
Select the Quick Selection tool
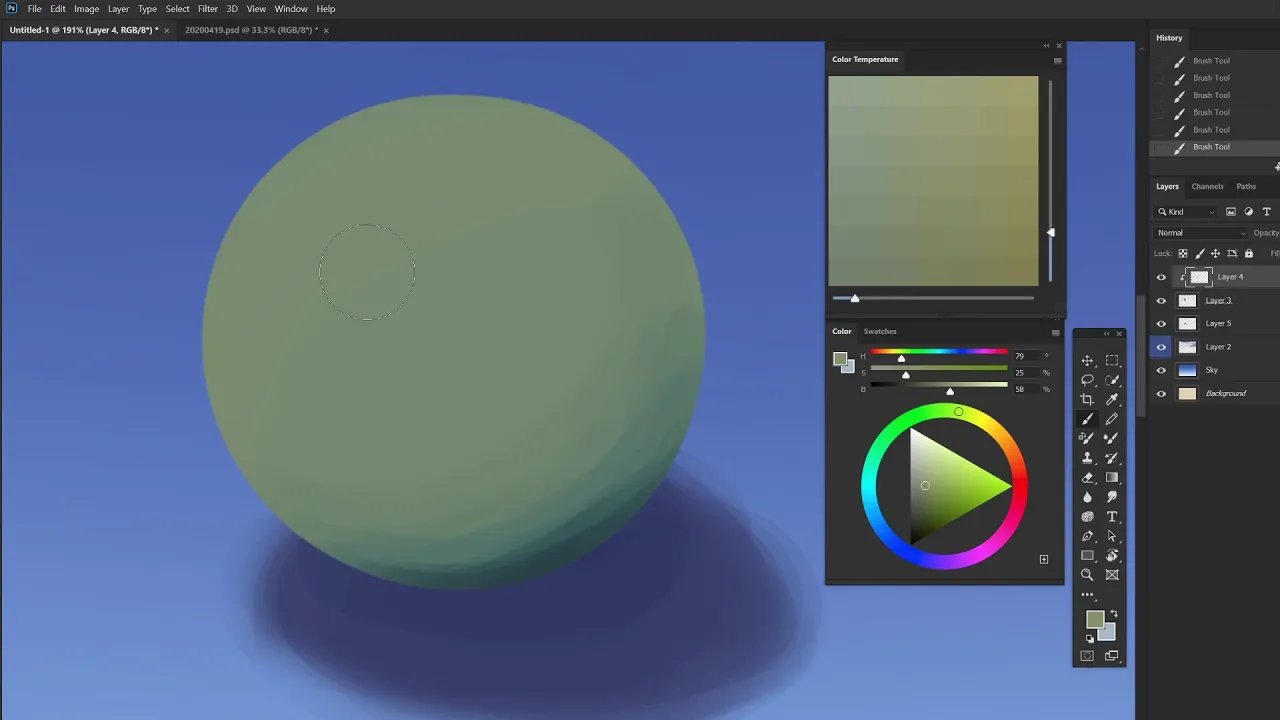[x=1112, y=380]
